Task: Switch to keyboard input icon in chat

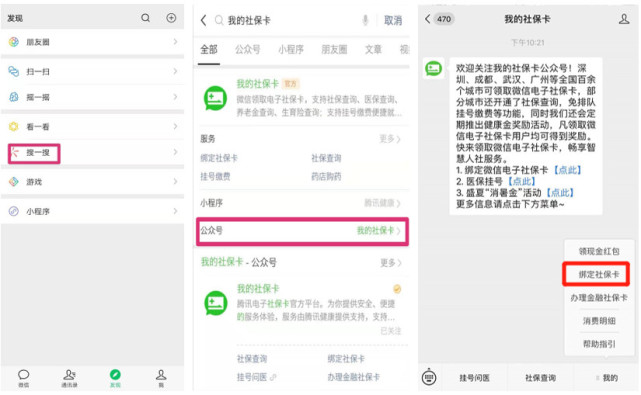Action: [429, 377]
